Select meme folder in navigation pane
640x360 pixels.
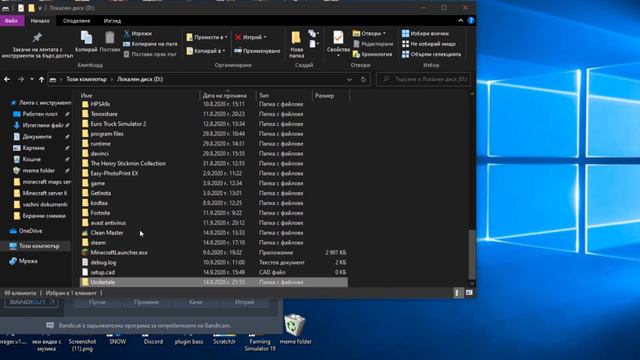click(x=38, y=171)
